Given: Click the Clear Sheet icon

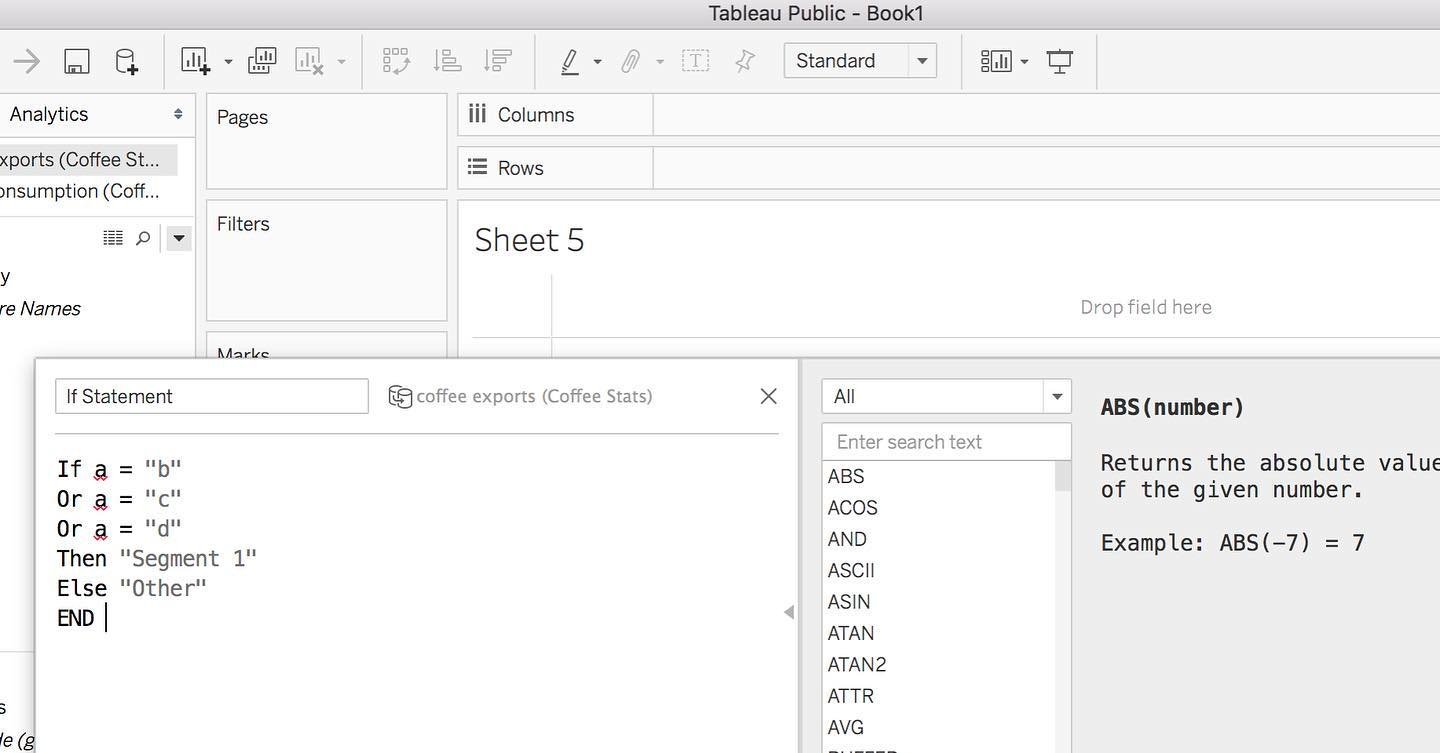Looking at the screenshot, I should tap(309, 61).
